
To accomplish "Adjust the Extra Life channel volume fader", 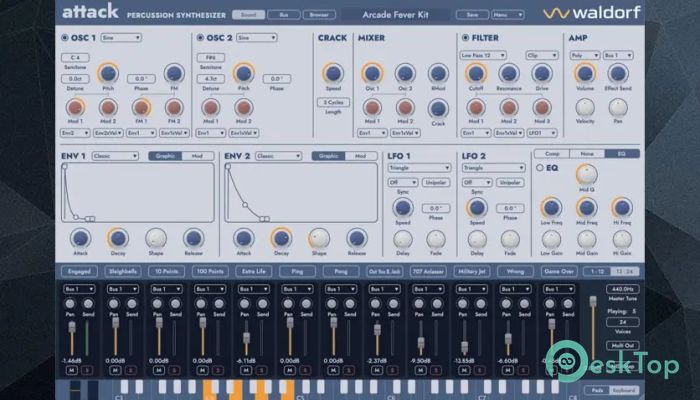I will pos(246,338).
